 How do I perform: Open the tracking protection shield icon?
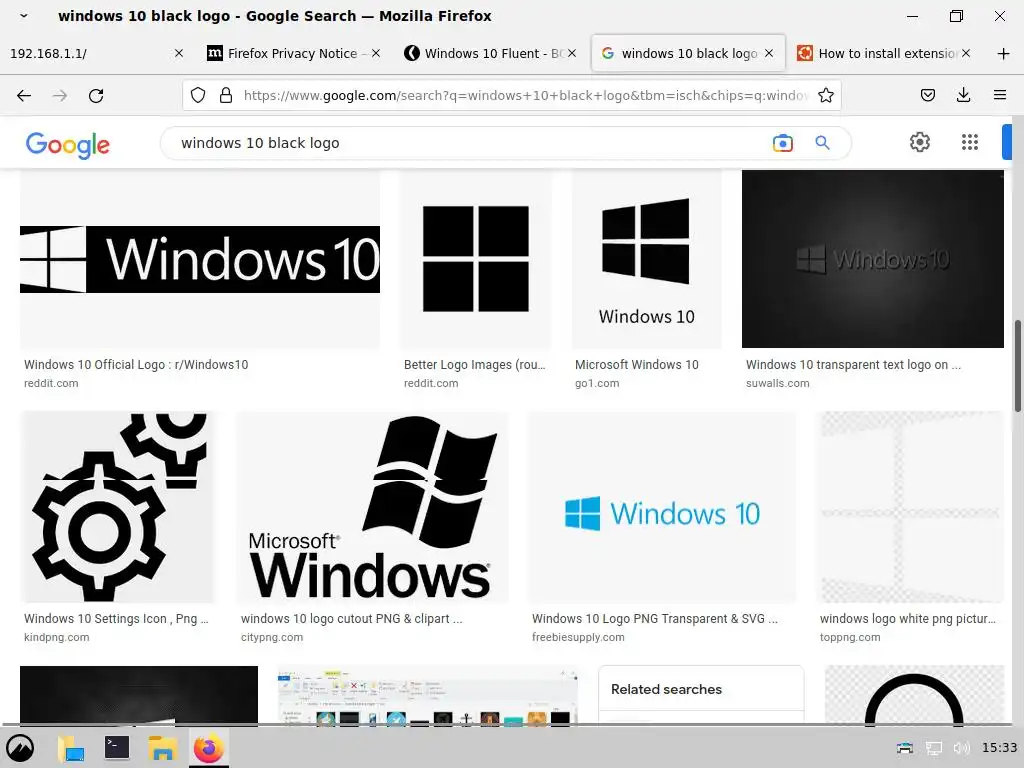tap(198, 95)
